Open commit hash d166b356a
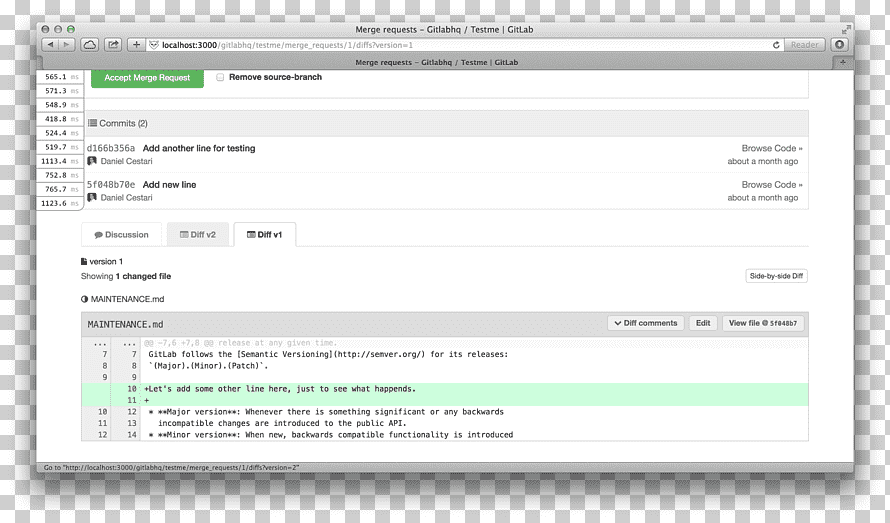This screenshot has width=890, height=523. 111,148
